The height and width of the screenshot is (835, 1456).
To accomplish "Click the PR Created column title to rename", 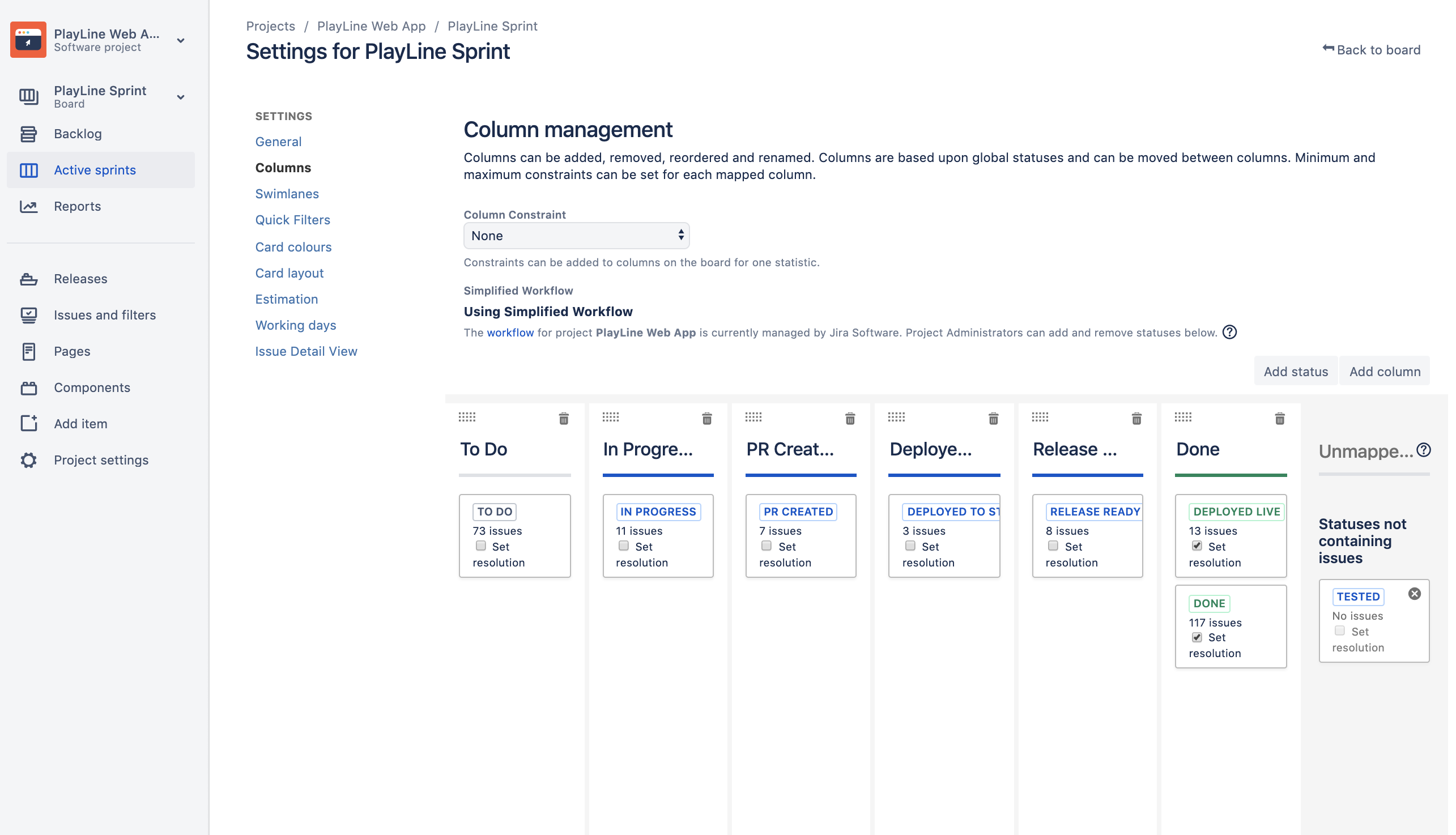I will [790, 450].
